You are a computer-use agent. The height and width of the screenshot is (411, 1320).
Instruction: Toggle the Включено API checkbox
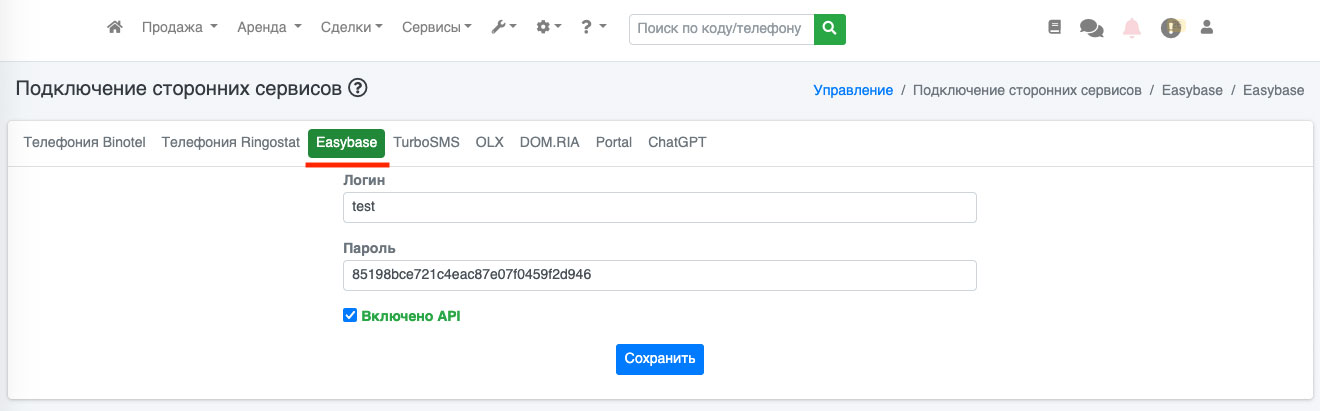click(350, 316)
